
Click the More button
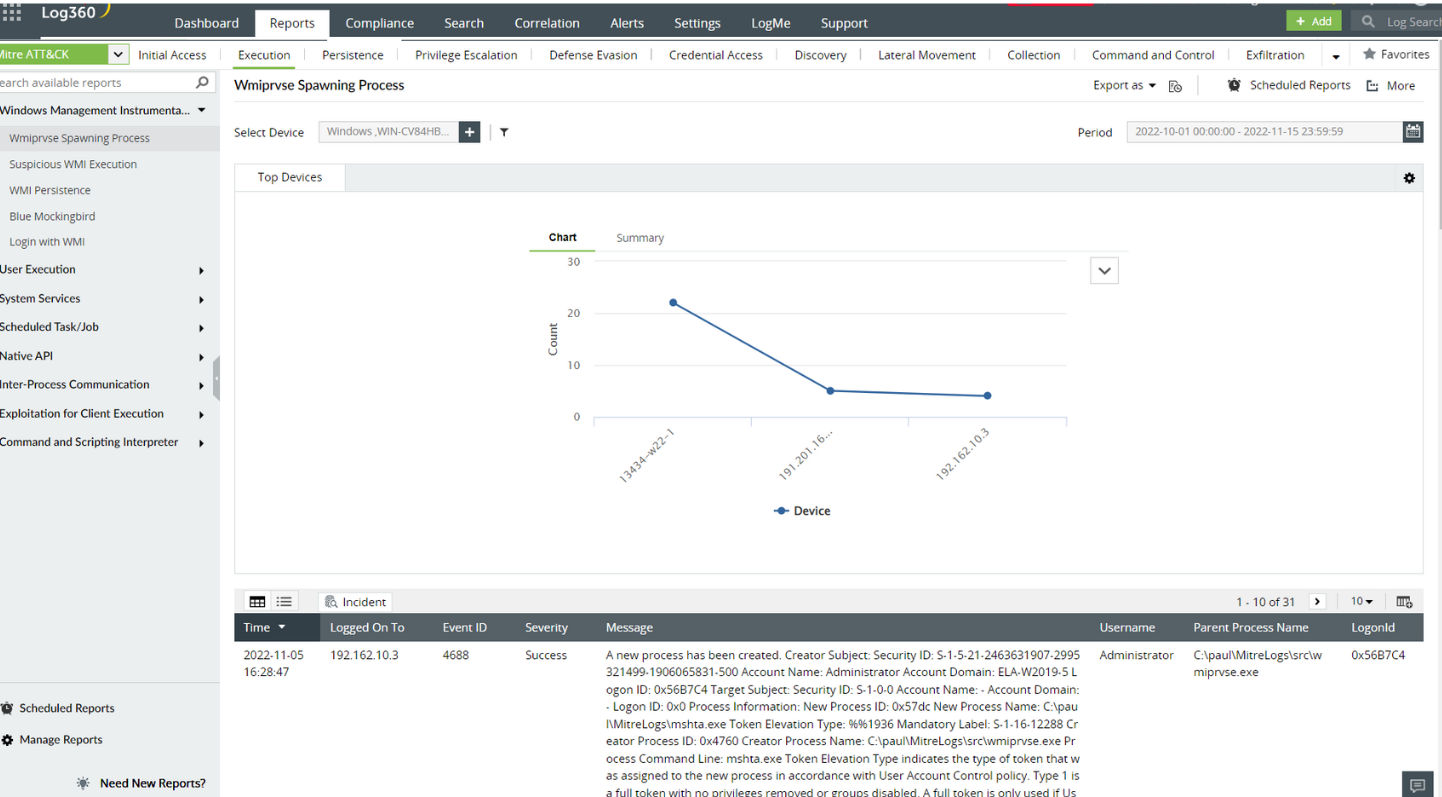pos(1391,86)
